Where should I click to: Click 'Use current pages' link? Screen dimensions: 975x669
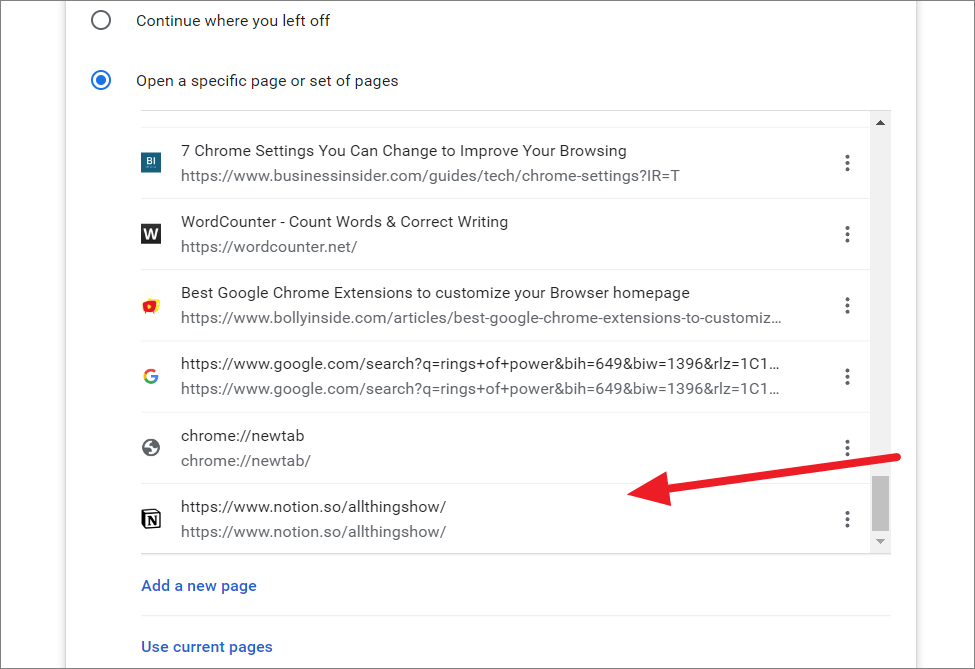pyautogui.click(x=207, y=647)
